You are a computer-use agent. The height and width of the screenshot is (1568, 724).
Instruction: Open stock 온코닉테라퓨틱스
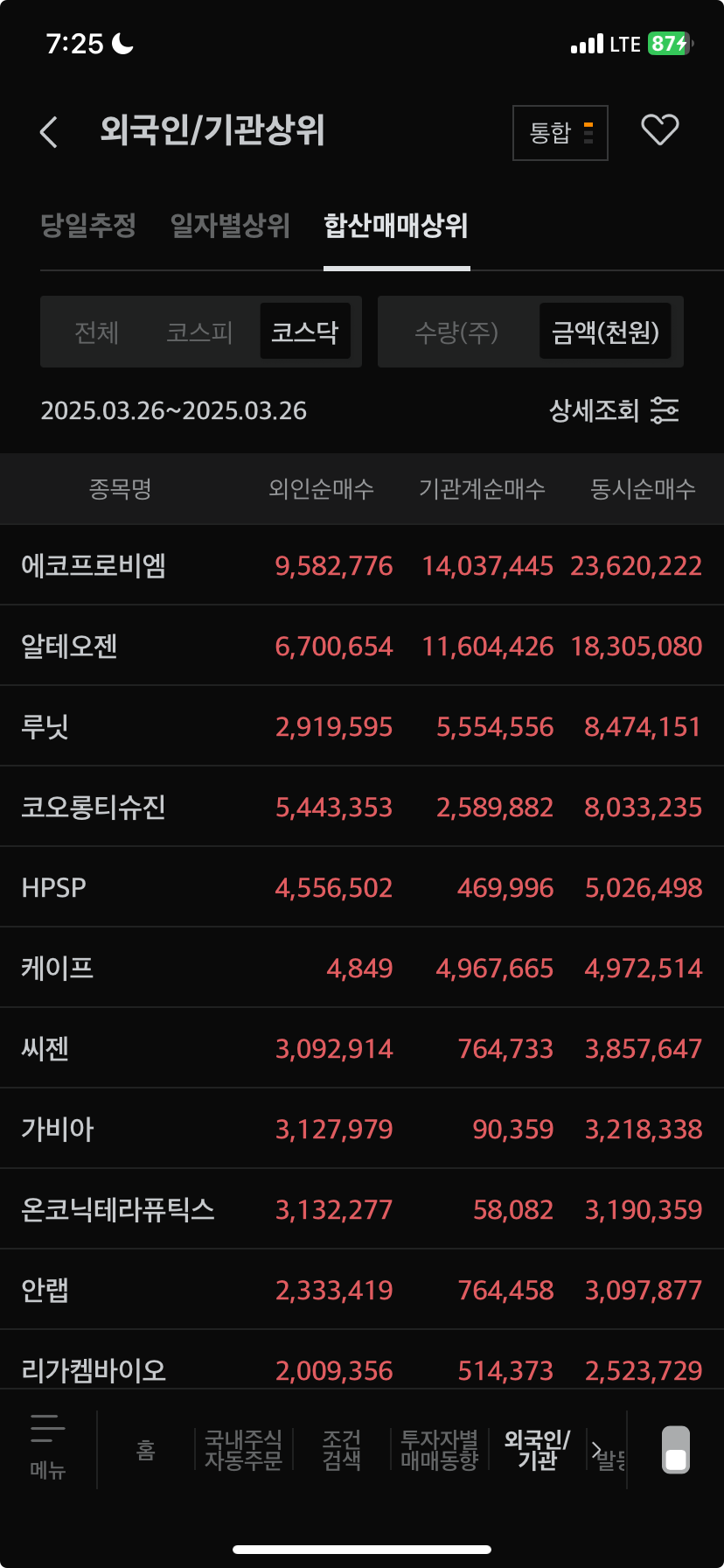(118, 1209)
